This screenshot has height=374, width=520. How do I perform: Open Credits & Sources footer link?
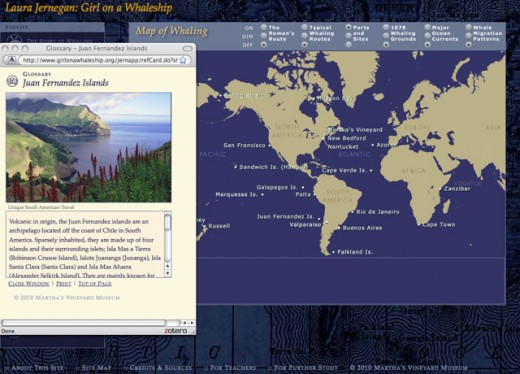[x=161, y=368]
